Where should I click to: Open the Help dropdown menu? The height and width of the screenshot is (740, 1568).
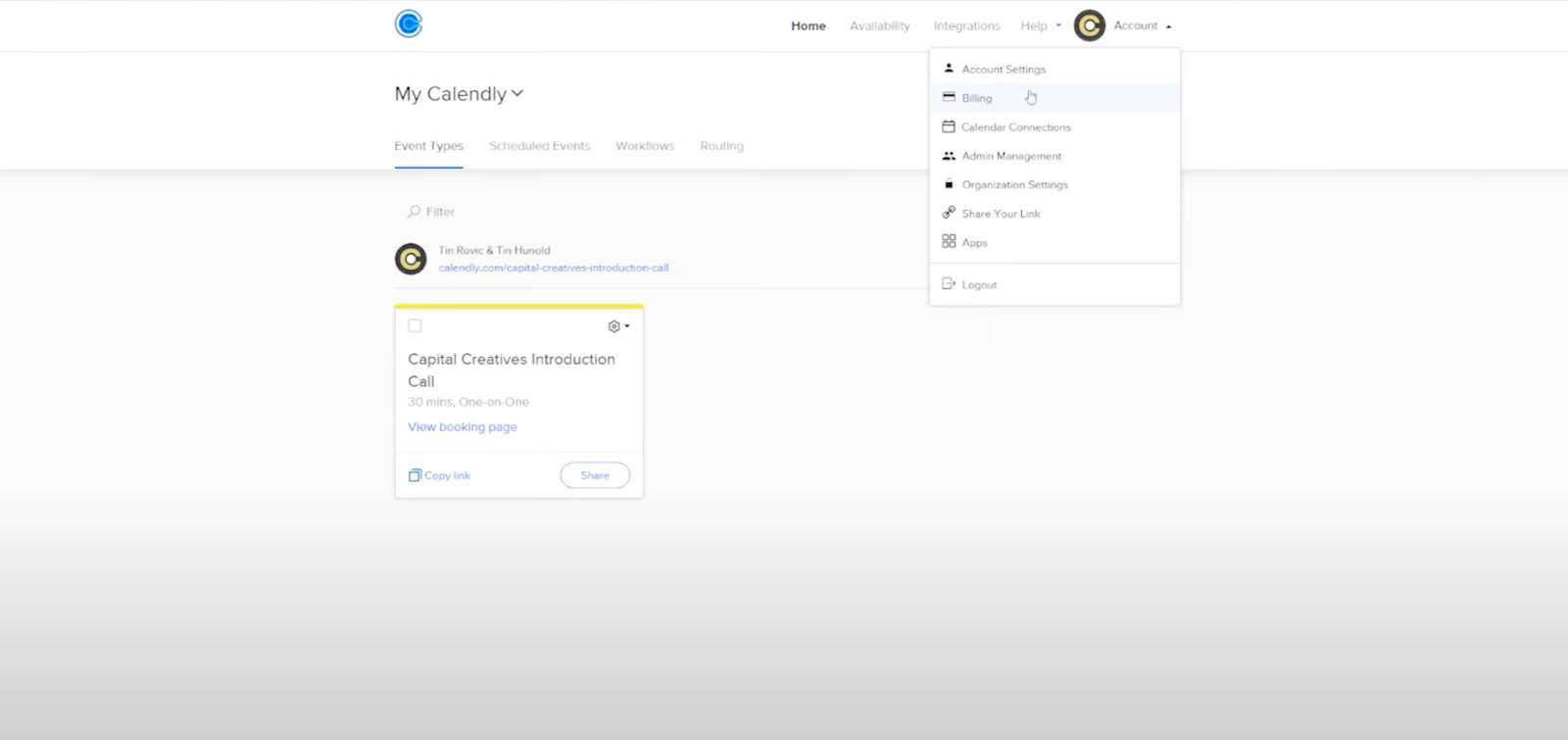(x=1041, y=25)
